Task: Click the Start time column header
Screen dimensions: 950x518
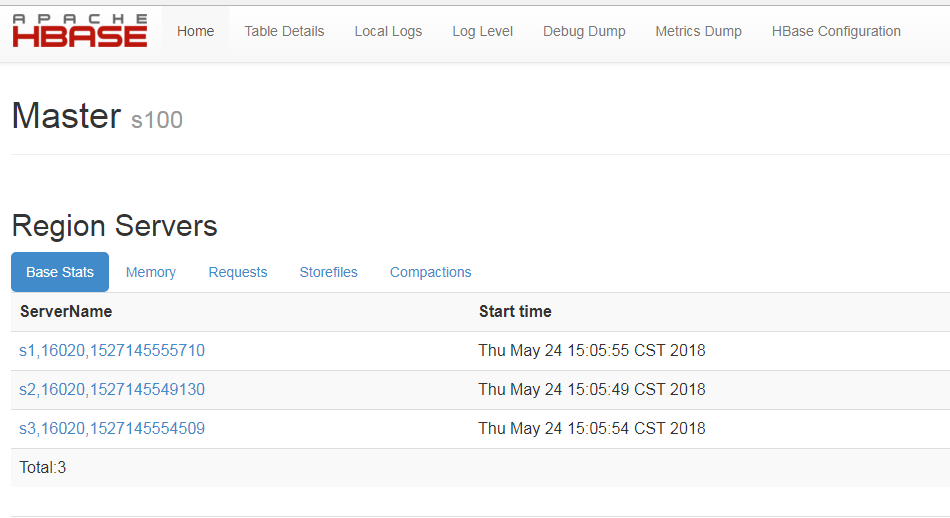Action: [515, 311]
